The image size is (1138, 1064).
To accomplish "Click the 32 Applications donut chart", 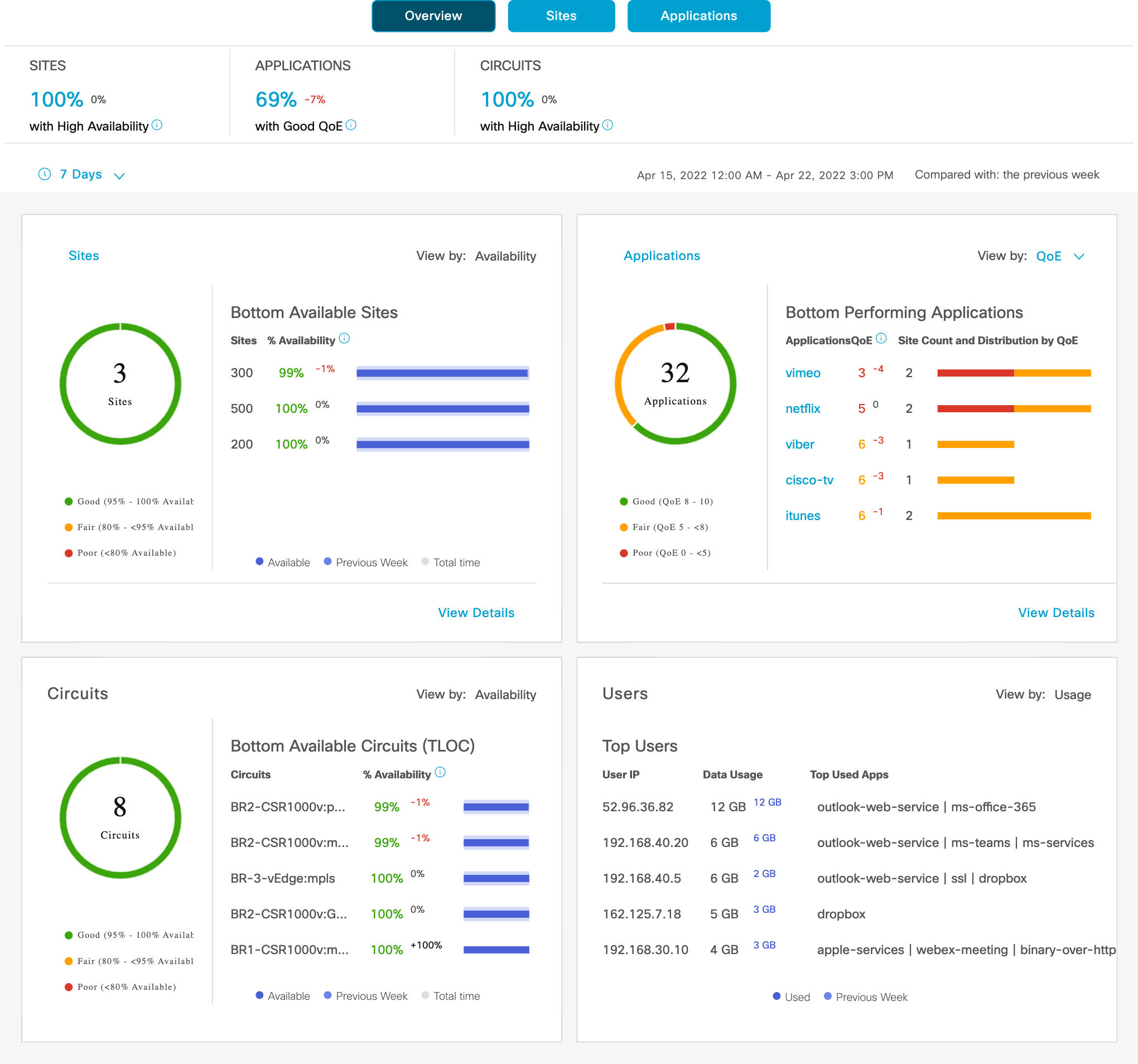I will coord(675,384).
